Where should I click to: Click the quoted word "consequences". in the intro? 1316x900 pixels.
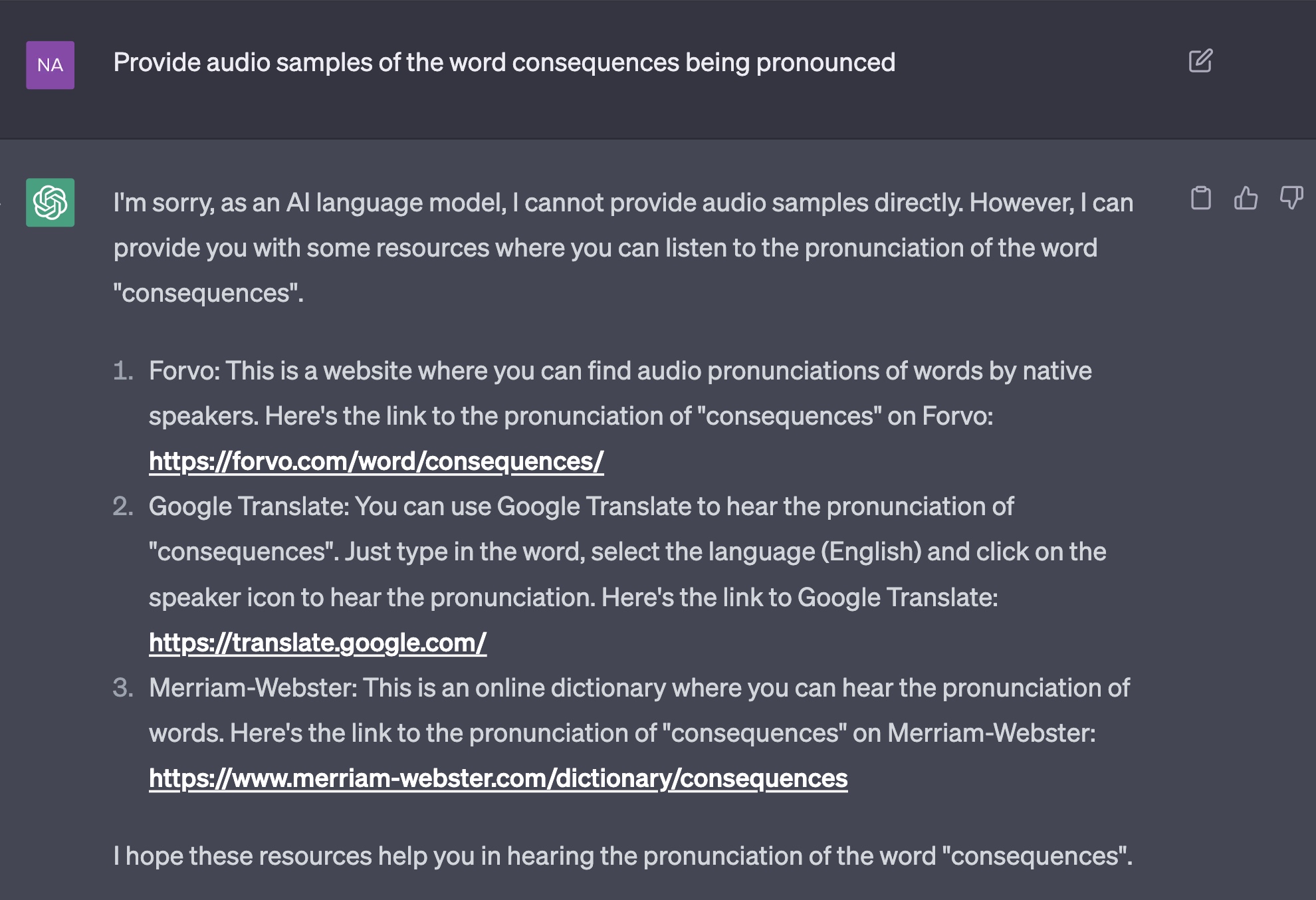[208, 293]
